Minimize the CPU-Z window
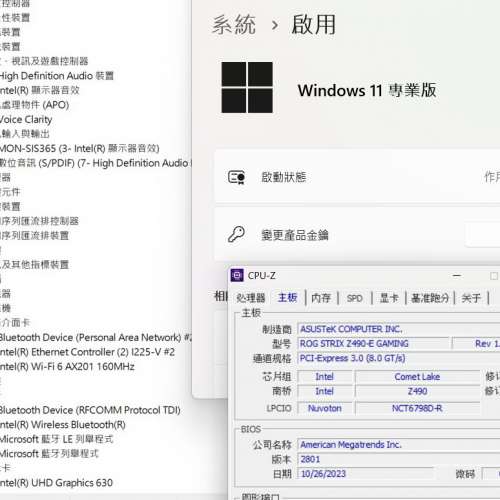 [457, 276]
